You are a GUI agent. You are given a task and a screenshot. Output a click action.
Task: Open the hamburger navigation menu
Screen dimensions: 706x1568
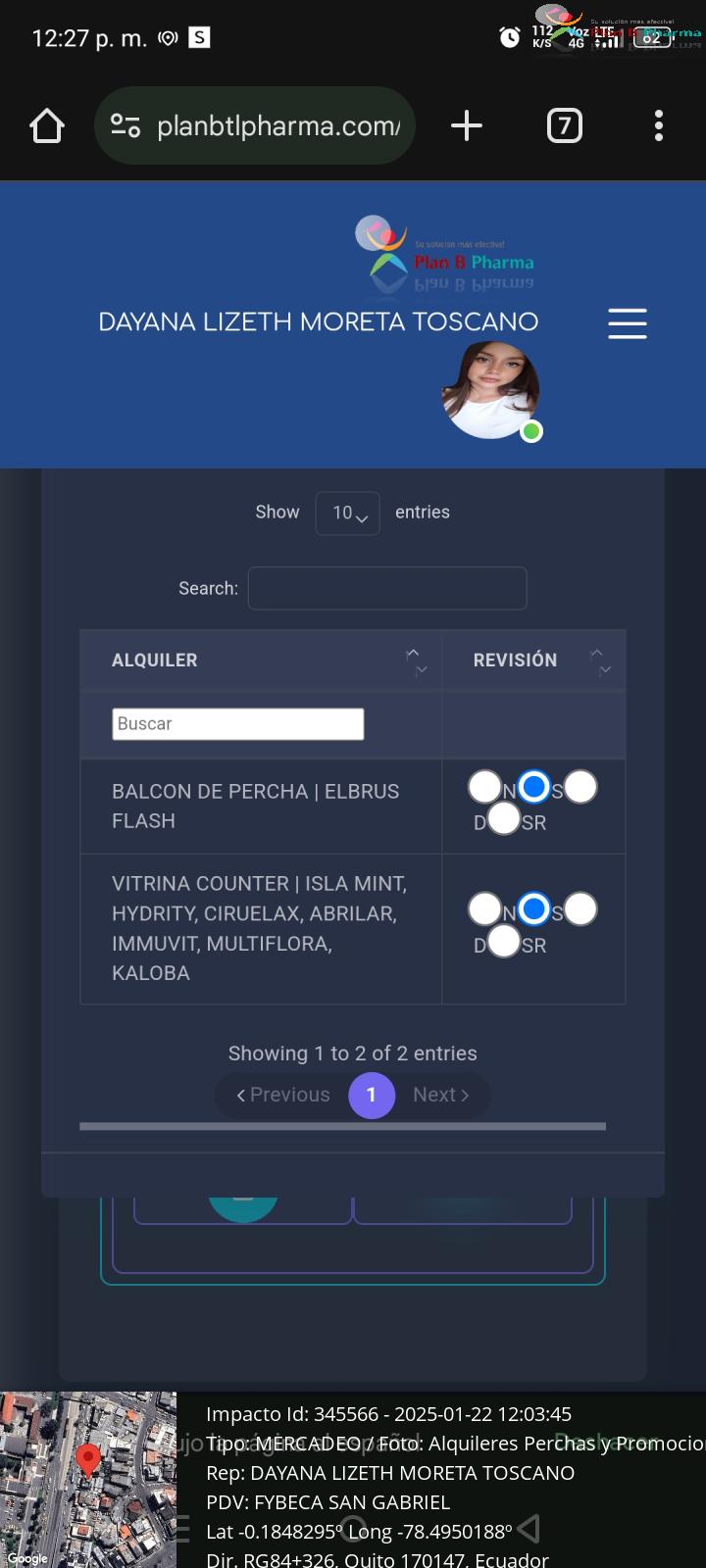click(x=628, y=323)
